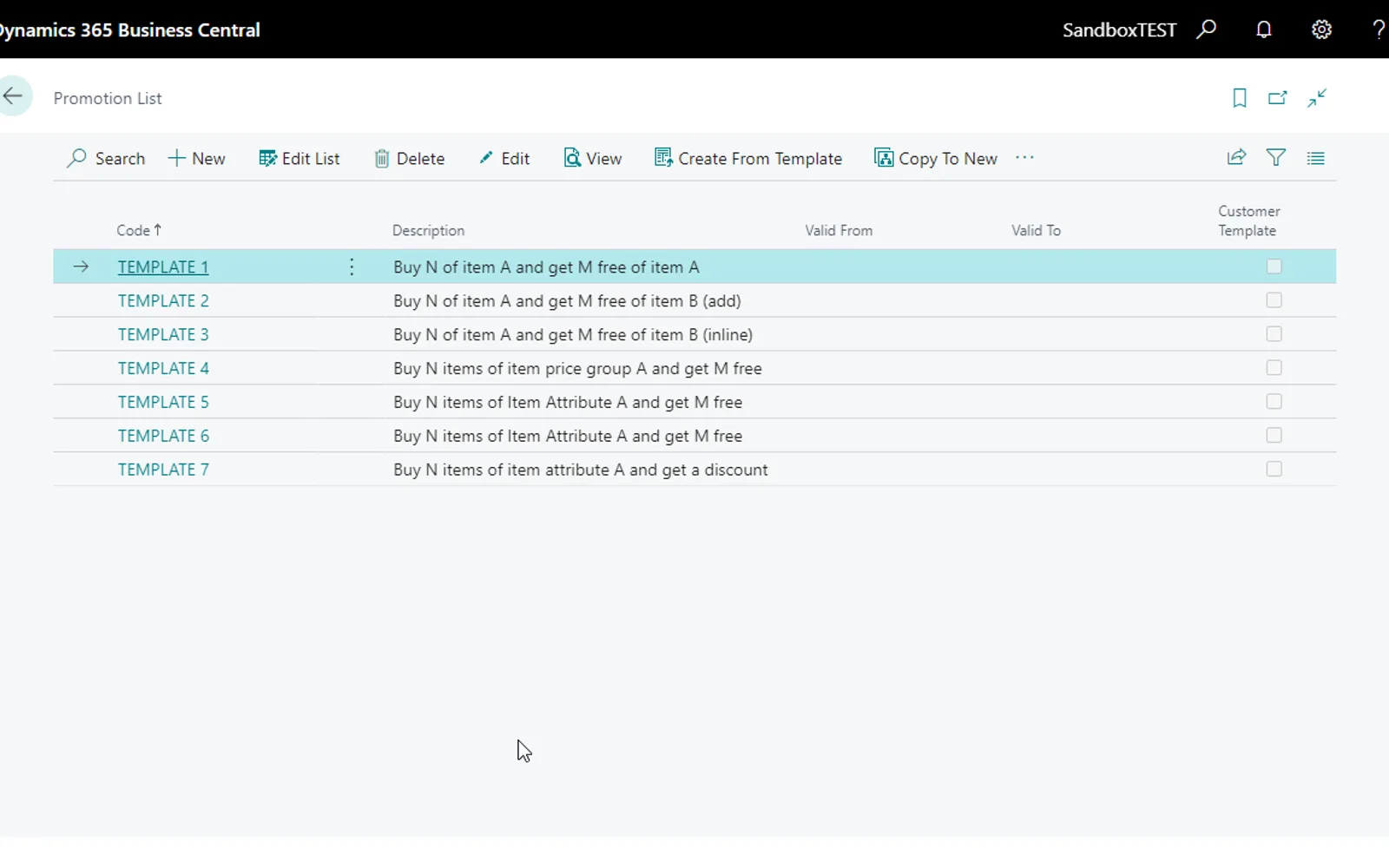The width and height of the screenshot is (1389, 868).
Task: Click the Customer Template column header
Action: (x=1248, y=220)
